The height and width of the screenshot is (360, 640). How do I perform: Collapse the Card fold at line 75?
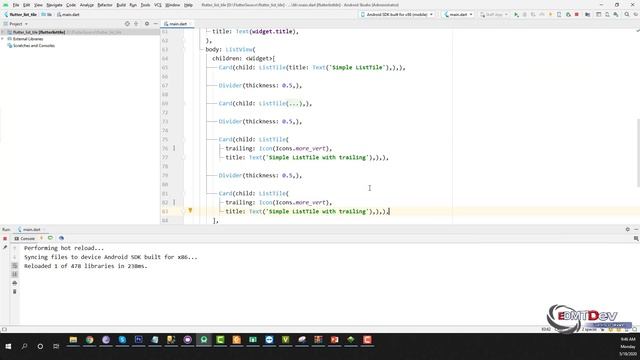click(x=184, y=139)
